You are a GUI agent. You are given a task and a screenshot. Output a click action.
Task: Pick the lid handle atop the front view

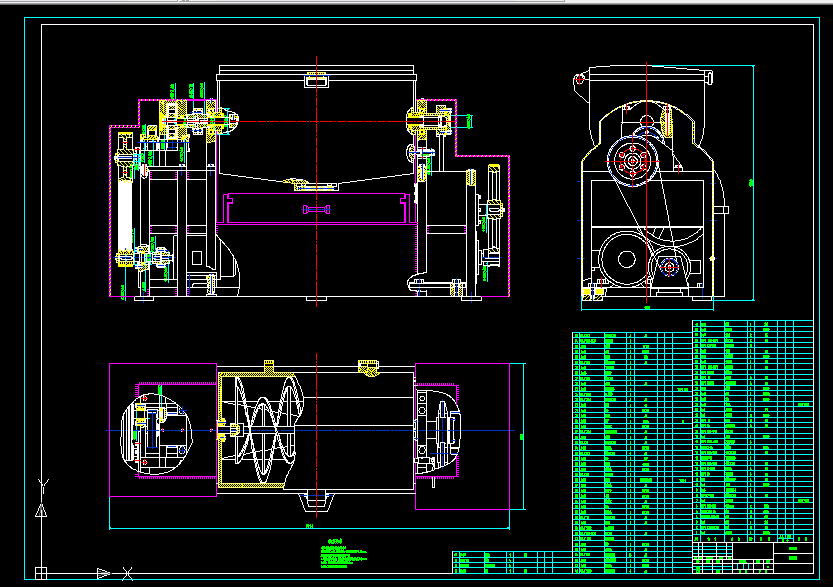[x=316, y=80]
